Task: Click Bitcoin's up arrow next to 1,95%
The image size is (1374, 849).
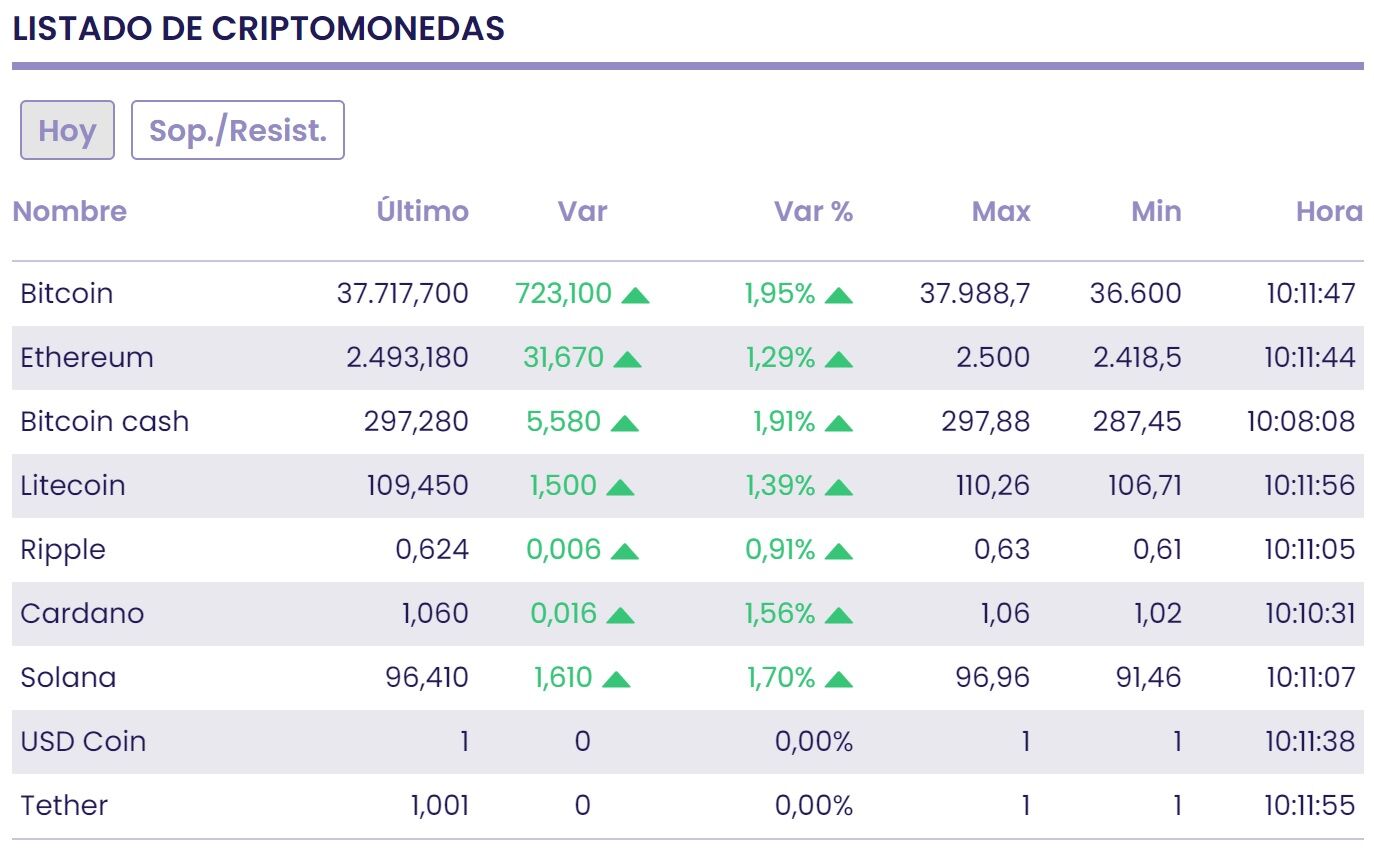Action: point(839,295)
